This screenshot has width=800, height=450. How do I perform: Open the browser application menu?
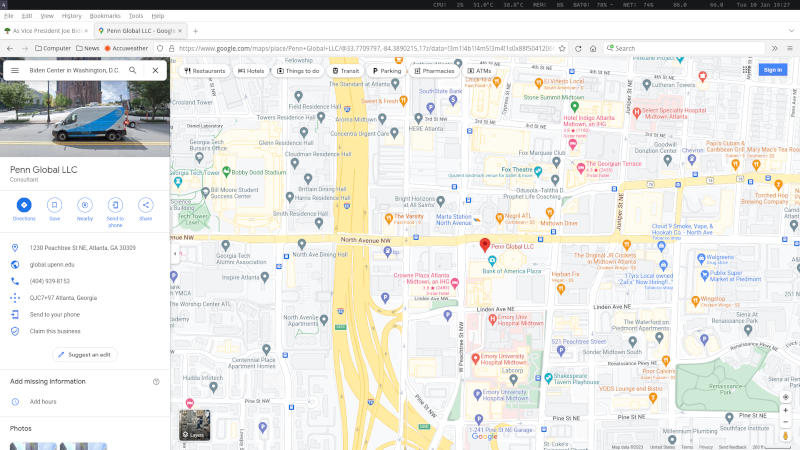coord(790,48)
